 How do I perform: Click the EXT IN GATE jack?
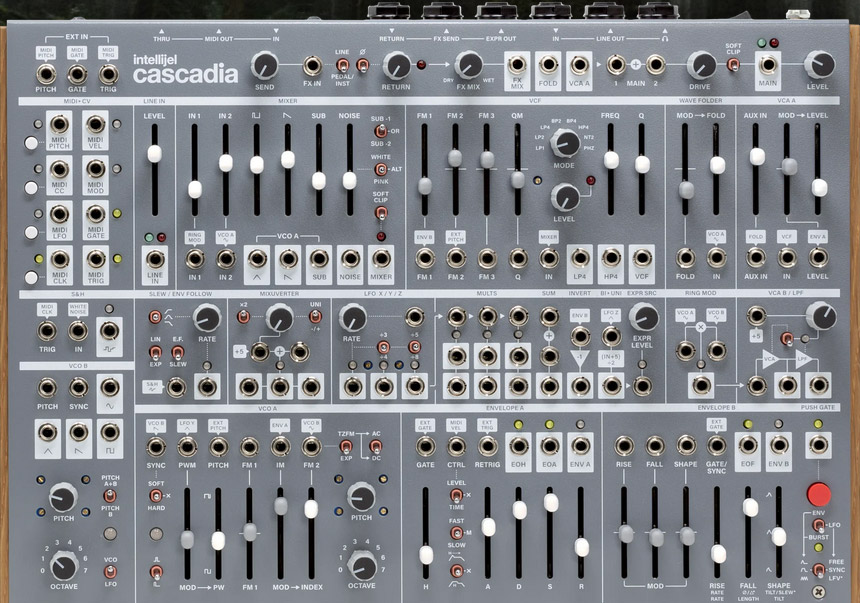(x=77, y=74)
